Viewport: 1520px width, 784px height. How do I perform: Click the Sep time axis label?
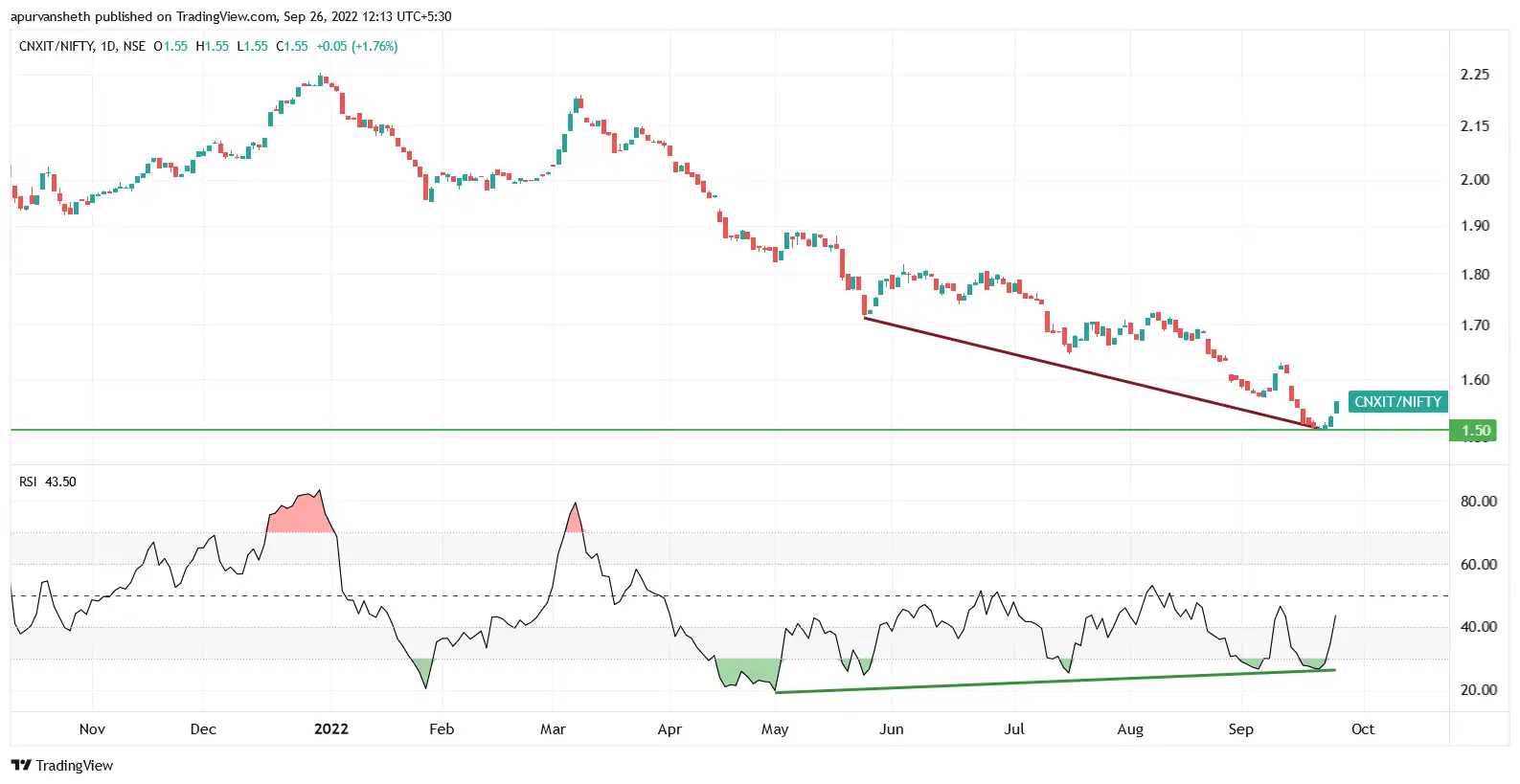point(1241,729)
